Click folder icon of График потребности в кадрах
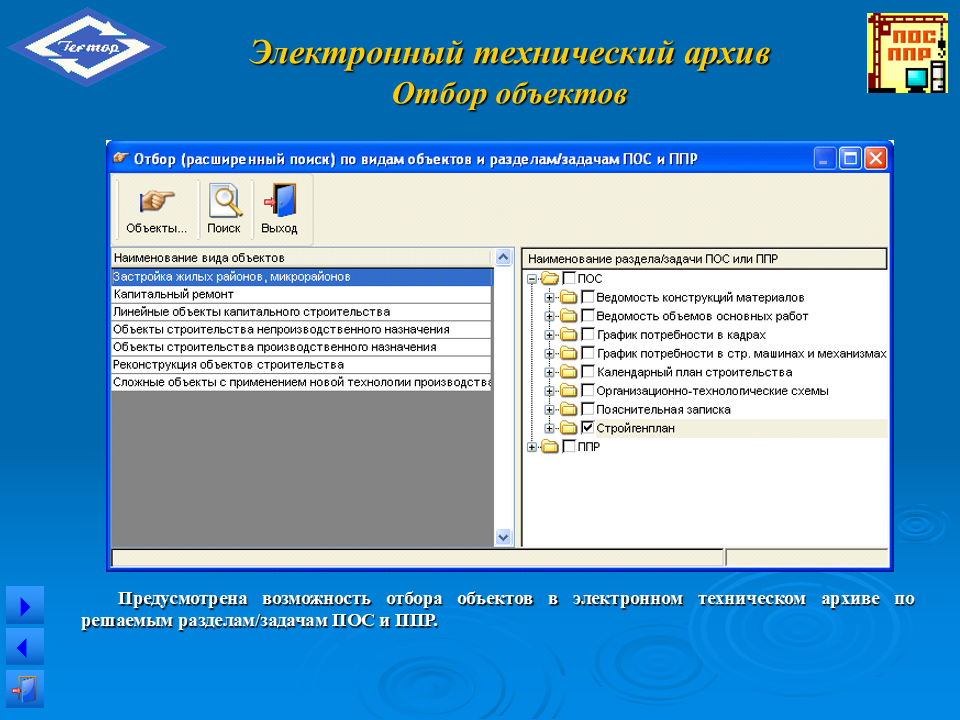 pyautogui.click(x=569, y=334)
